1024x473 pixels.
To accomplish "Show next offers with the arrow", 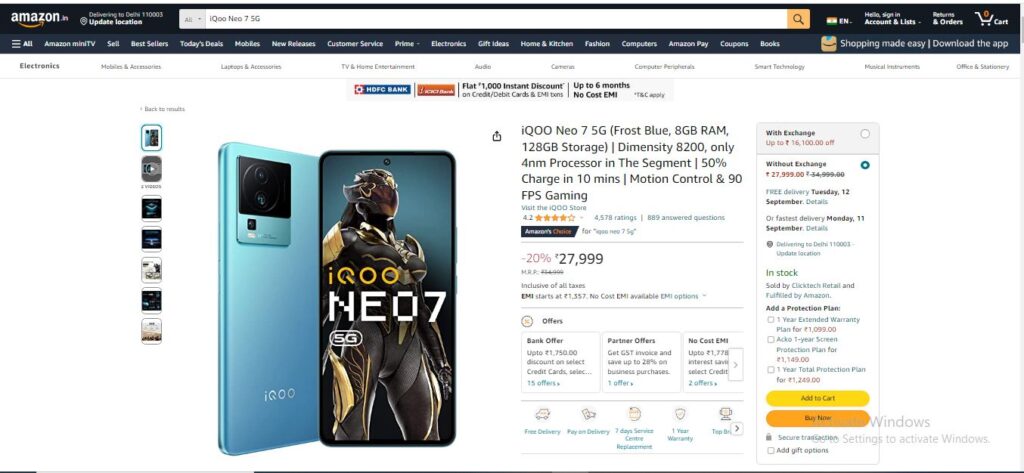I will click(x=735, y=365).
